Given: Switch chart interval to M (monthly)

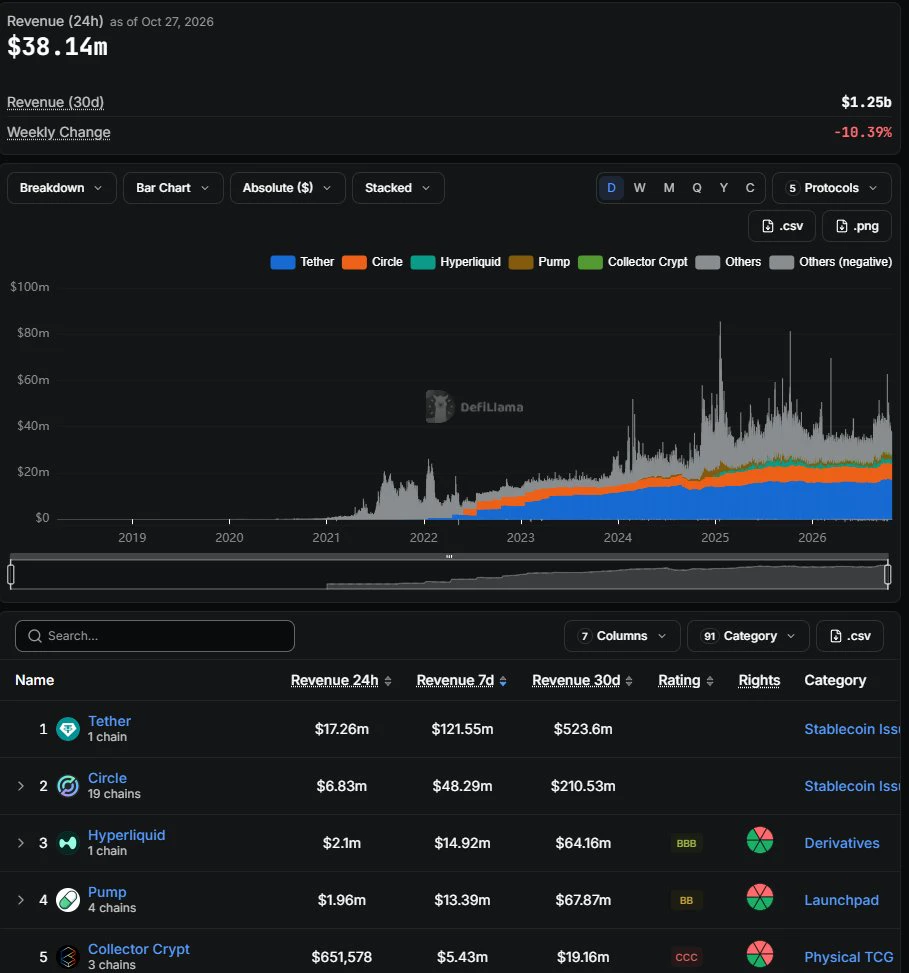Looking at the screenshot, I should 669,188.
